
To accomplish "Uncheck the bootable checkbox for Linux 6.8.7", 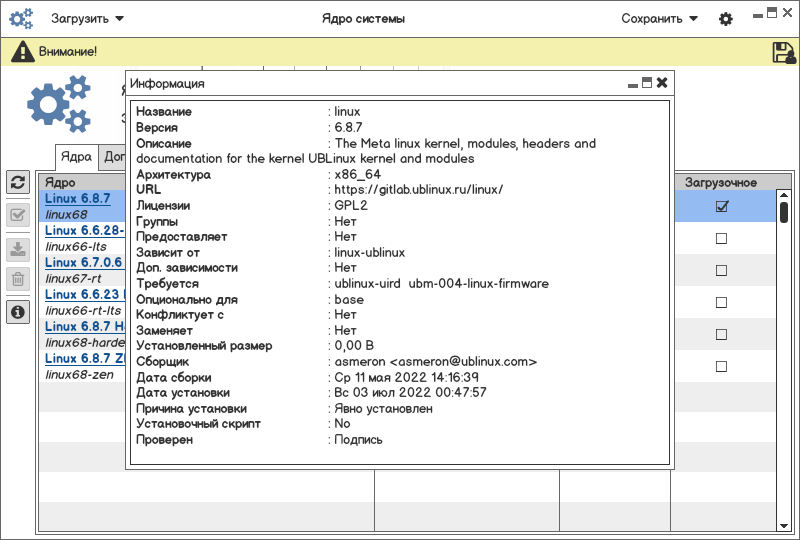I will [x=721, y=207].
